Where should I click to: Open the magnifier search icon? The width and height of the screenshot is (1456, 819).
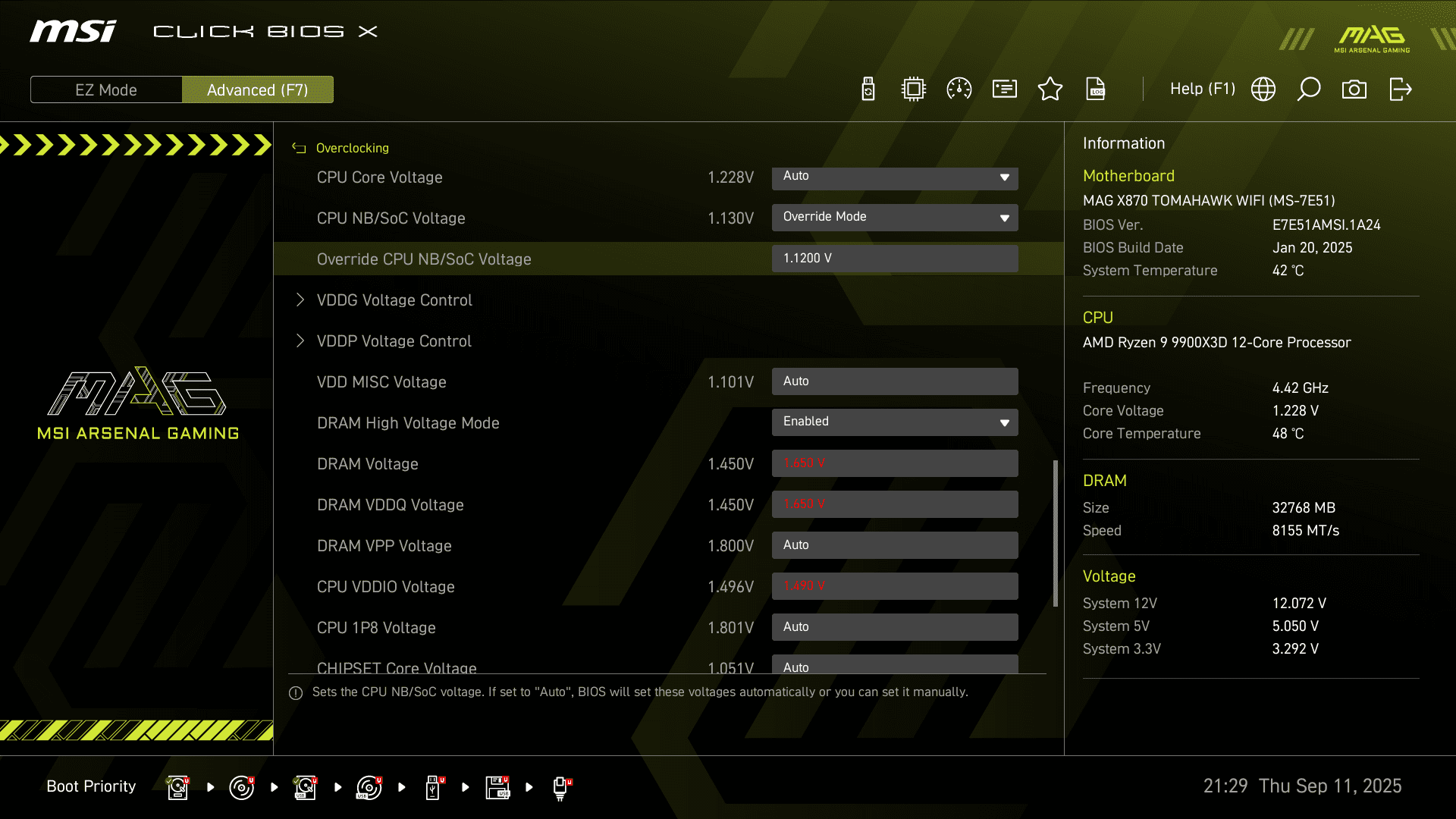tap(1309, 89)
